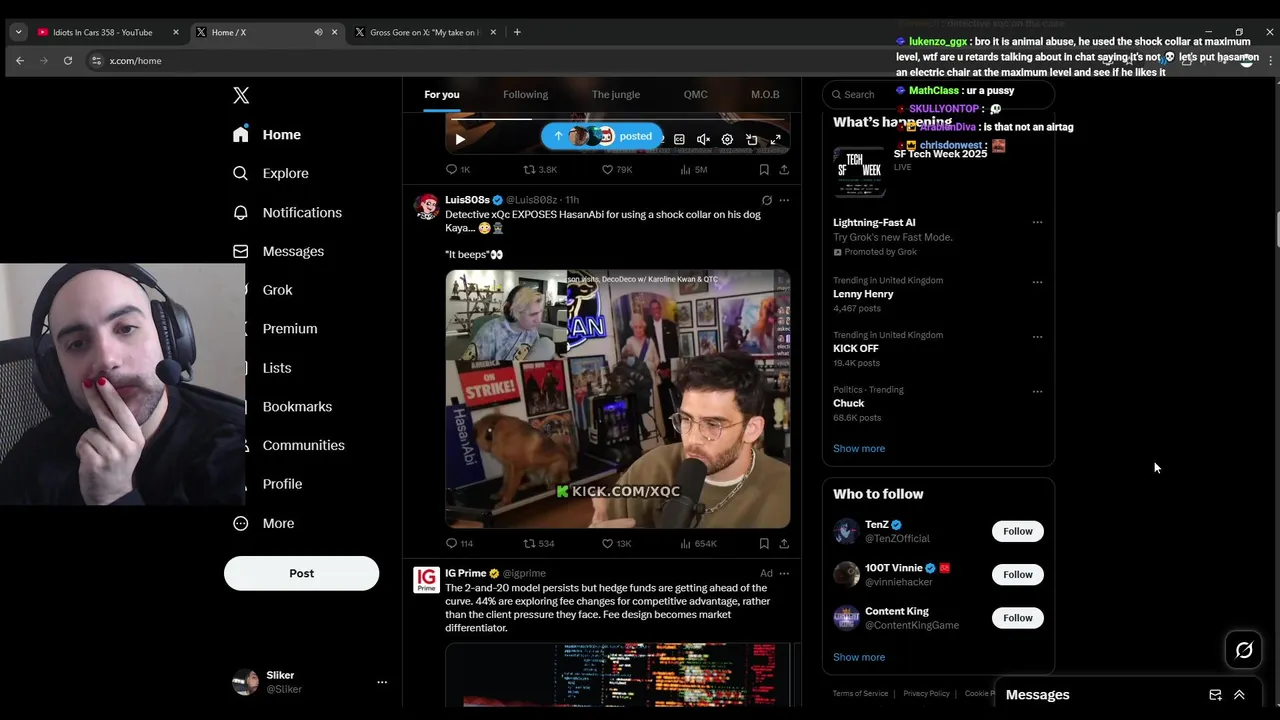The image size is (1280, 720).
Task: Click the Search input field
Action: [938, 95]
